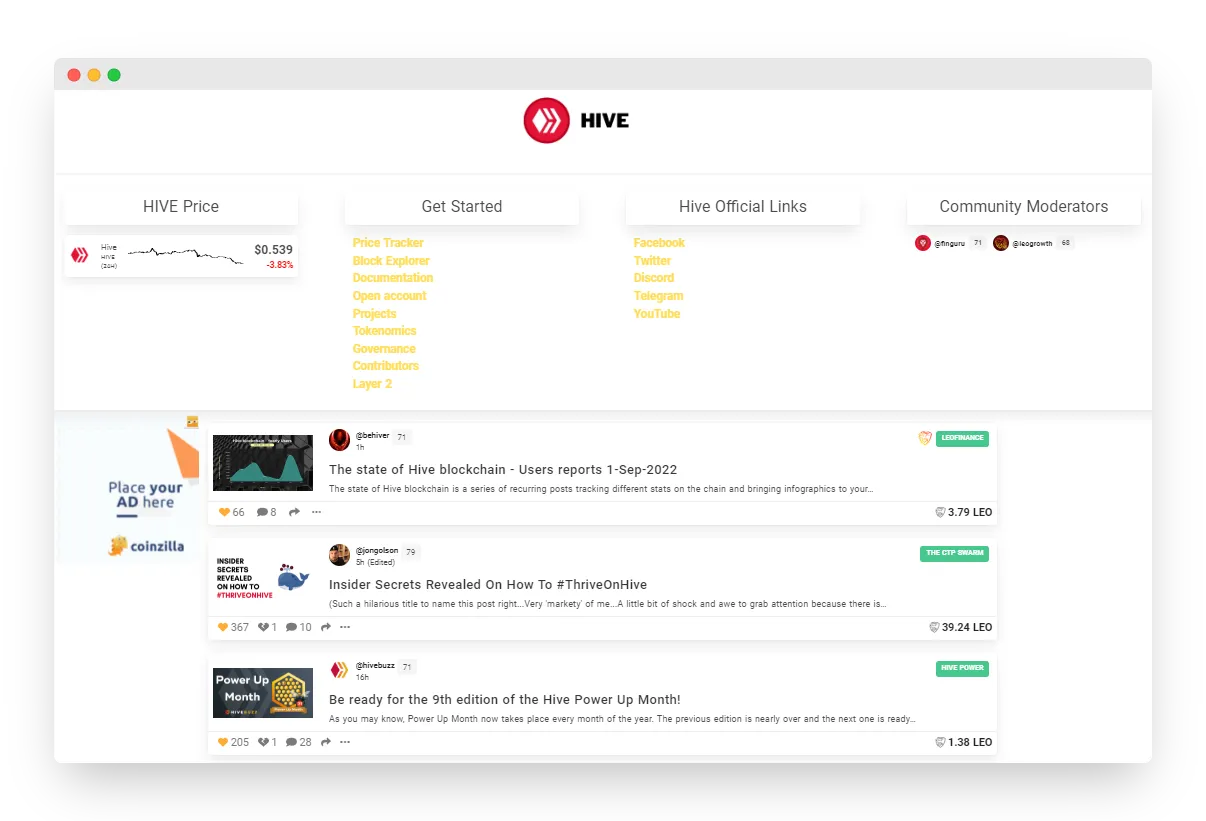The width and height of the screenshot is (1206, 821).
Task: Click the Get Started section header
Action: click(x=462, y=207)
